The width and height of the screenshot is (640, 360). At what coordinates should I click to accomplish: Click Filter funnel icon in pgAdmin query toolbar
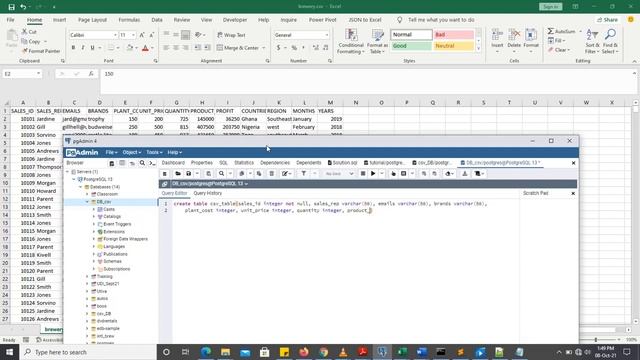tap(304, 173)
